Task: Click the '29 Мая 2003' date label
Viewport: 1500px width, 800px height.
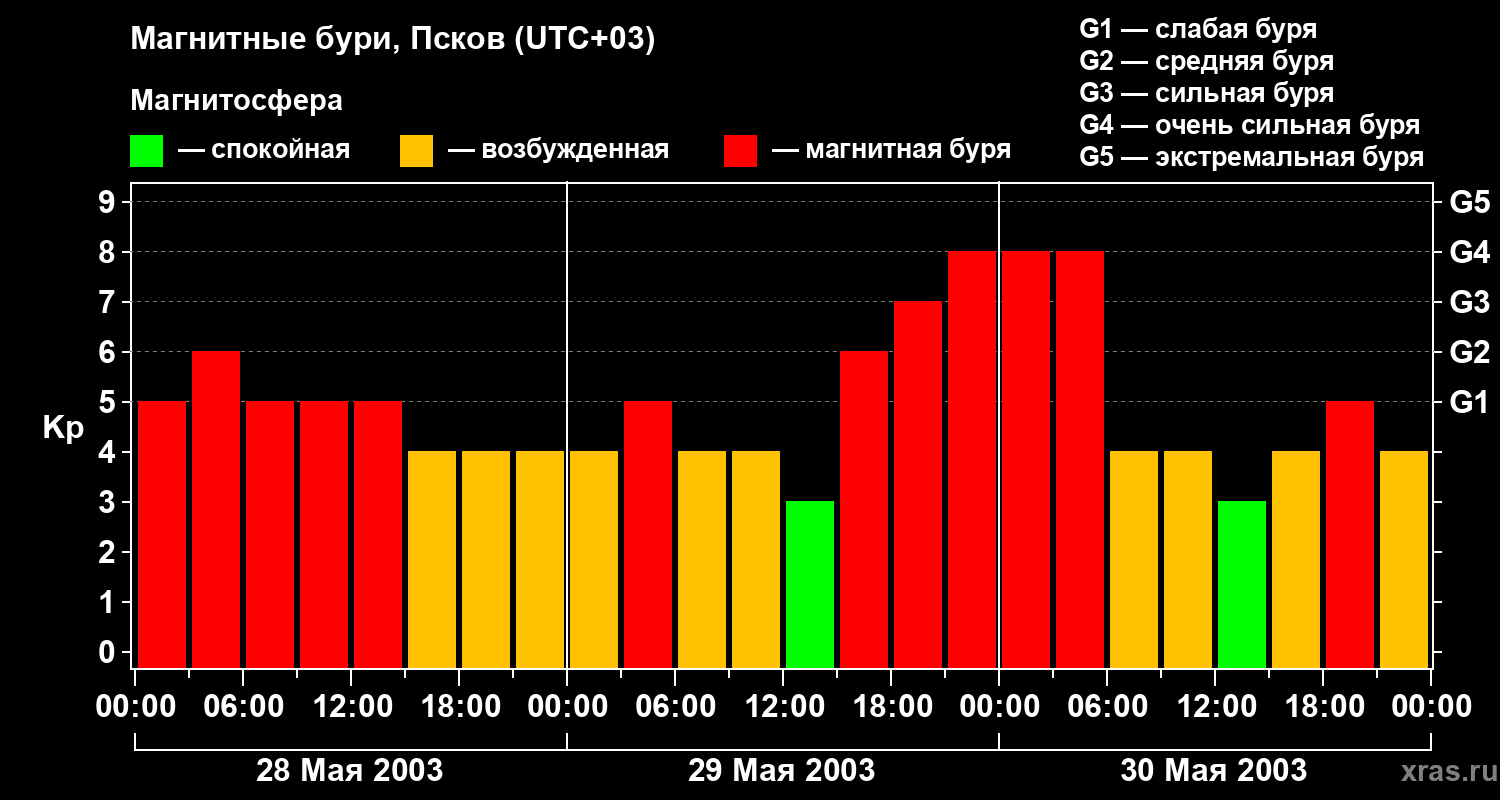Action: click(x=782, y=771)
